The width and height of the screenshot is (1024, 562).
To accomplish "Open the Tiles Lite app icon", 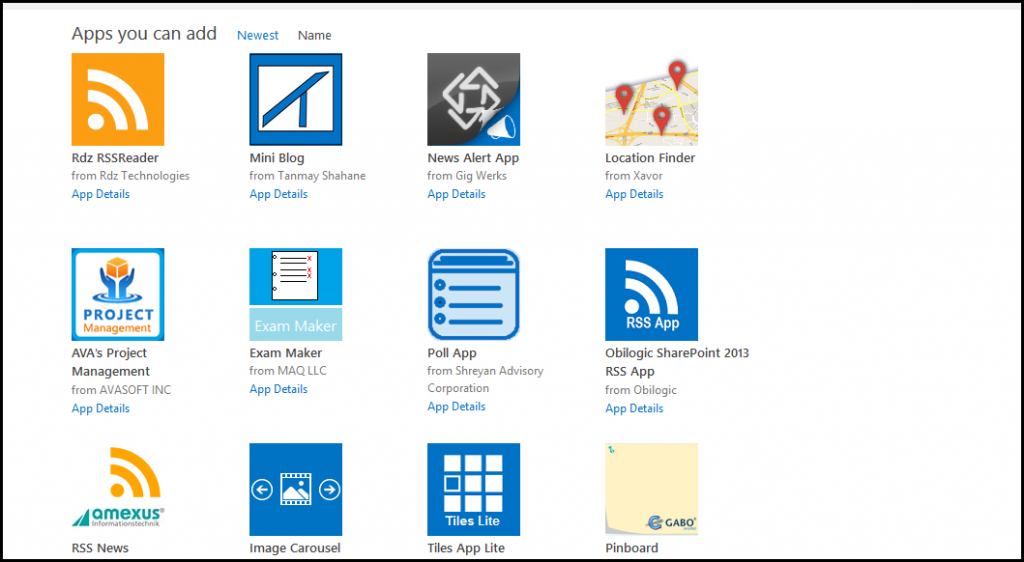I will (x=473, y=490).
